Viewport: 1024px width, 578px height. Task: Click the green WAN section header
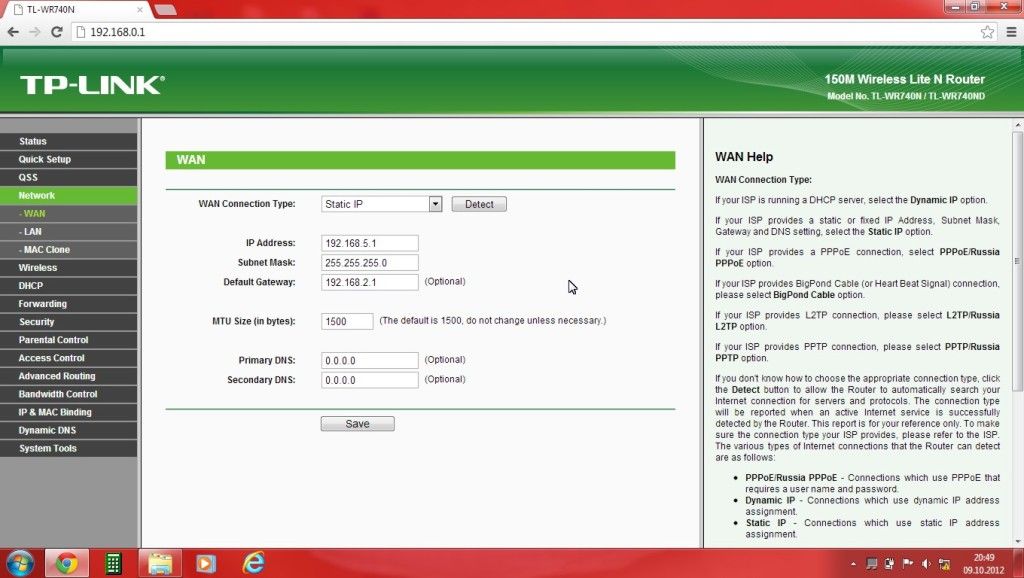coord(420,160)
